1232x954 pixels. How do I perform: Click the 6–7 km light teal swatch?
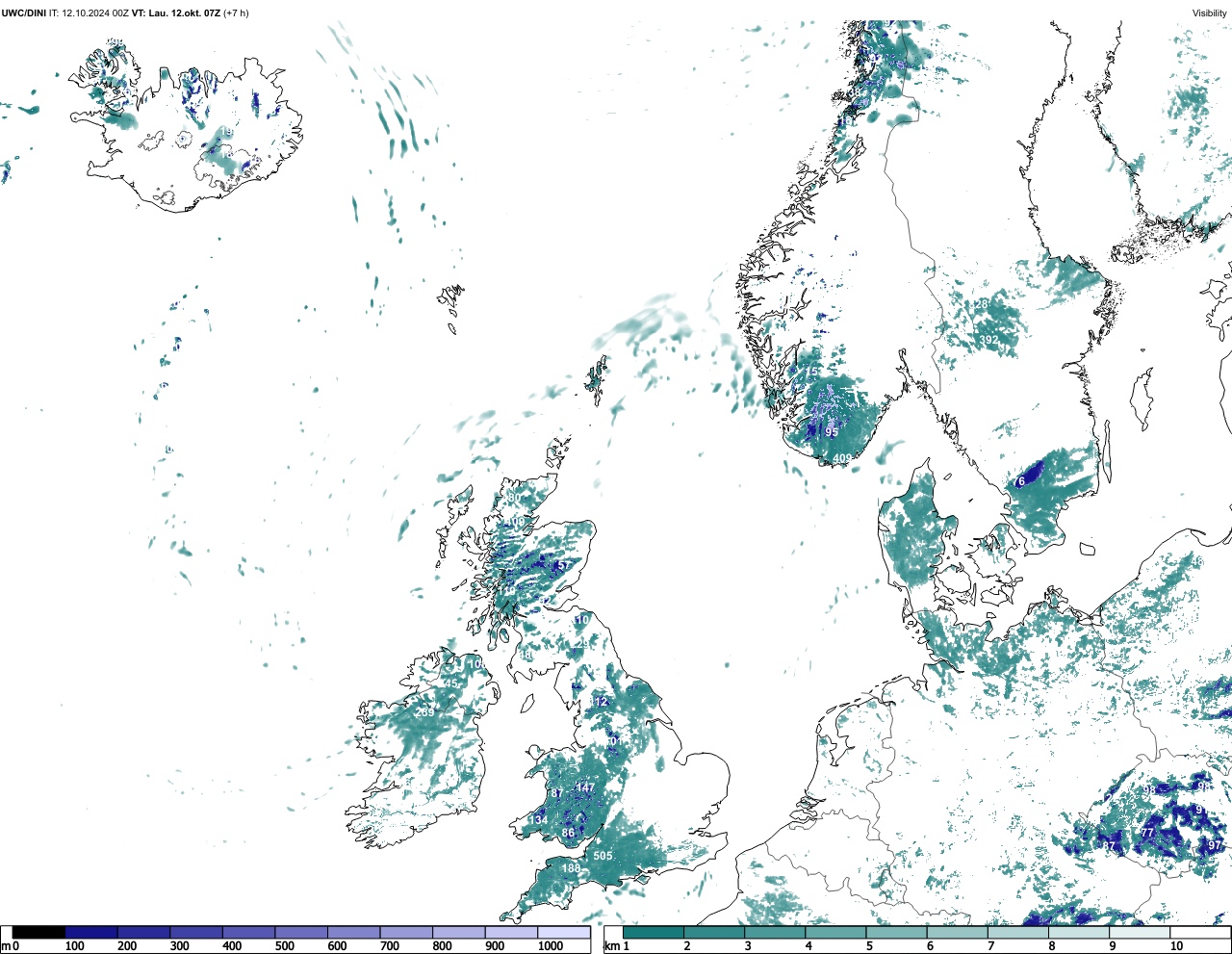click(x=957, y=932)
